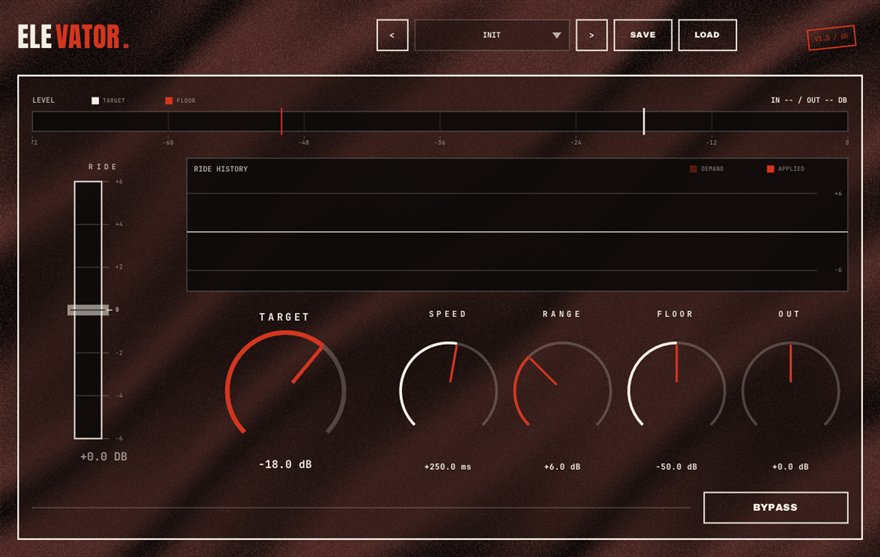Viewport: 880px width, 557px height.
Task: Click the preset dropdown arrow triangle
Action: click(x=556, y=35)
